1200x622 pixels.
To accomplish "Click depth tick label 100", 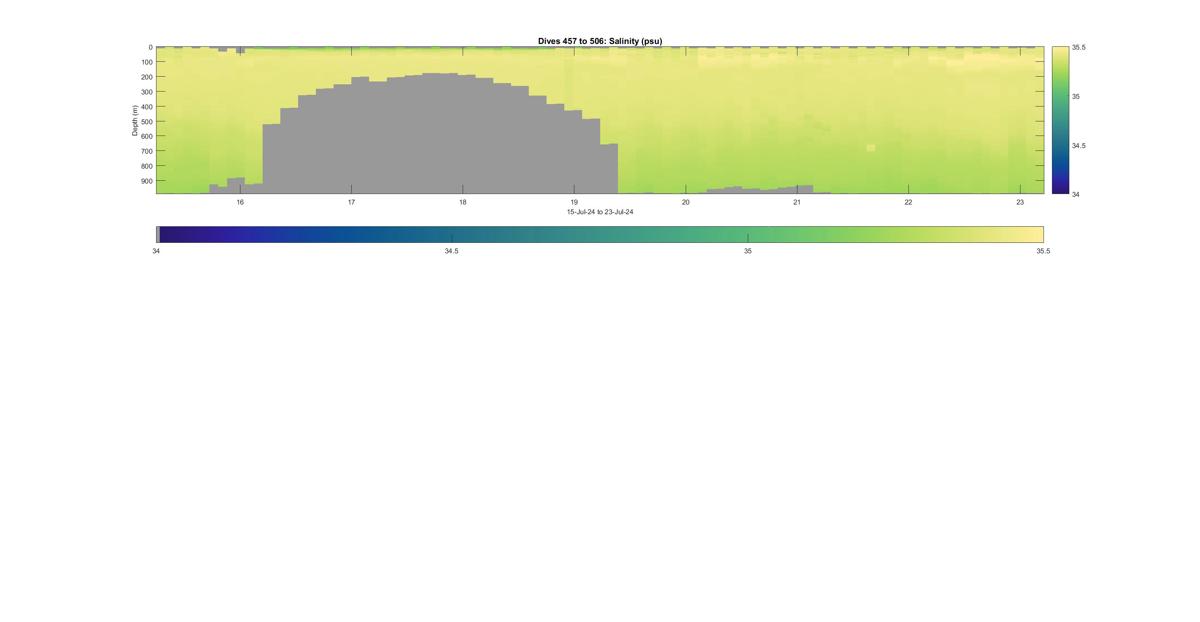I will click(146, 62).
